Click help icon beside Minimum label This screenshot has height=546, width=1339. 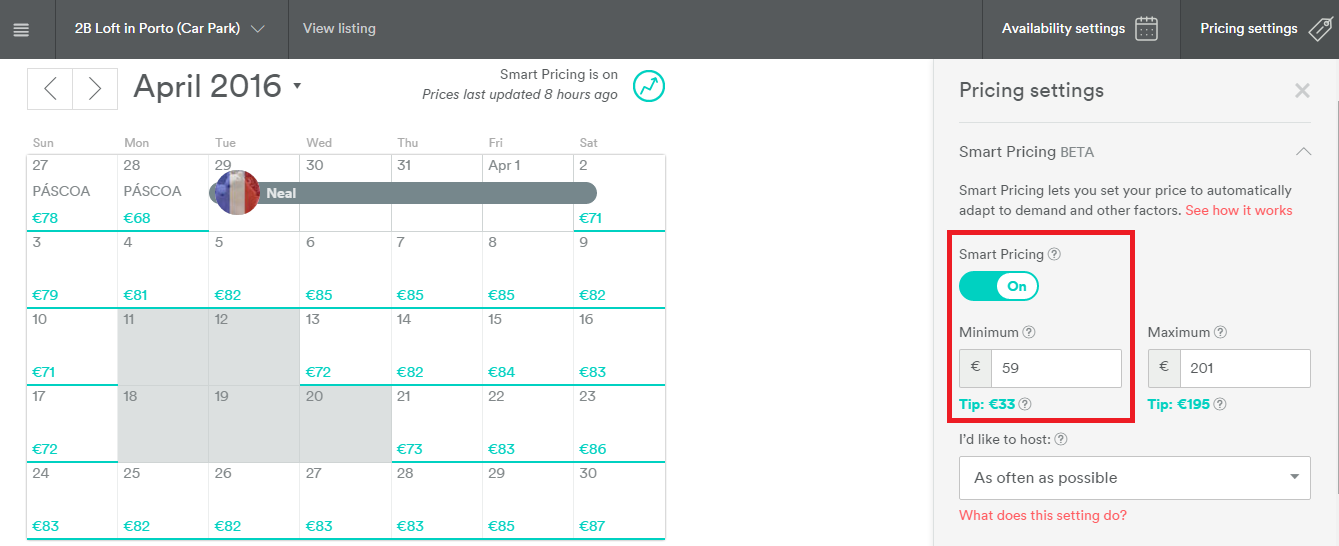pyautogui.click(x=1029, y=332)
